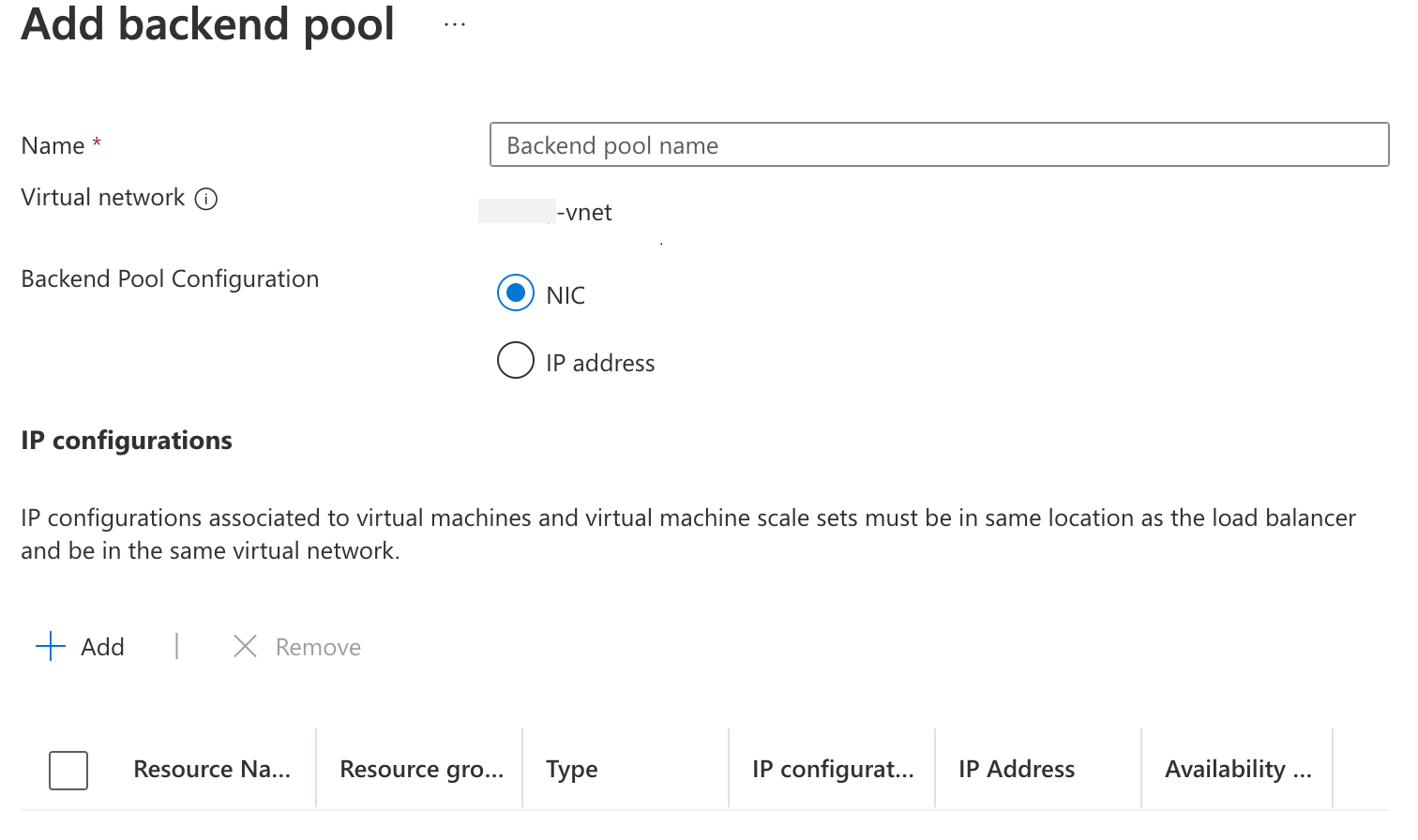Click the plus icon beside Add
The image size is (1418, 840).
click(50, 646)
